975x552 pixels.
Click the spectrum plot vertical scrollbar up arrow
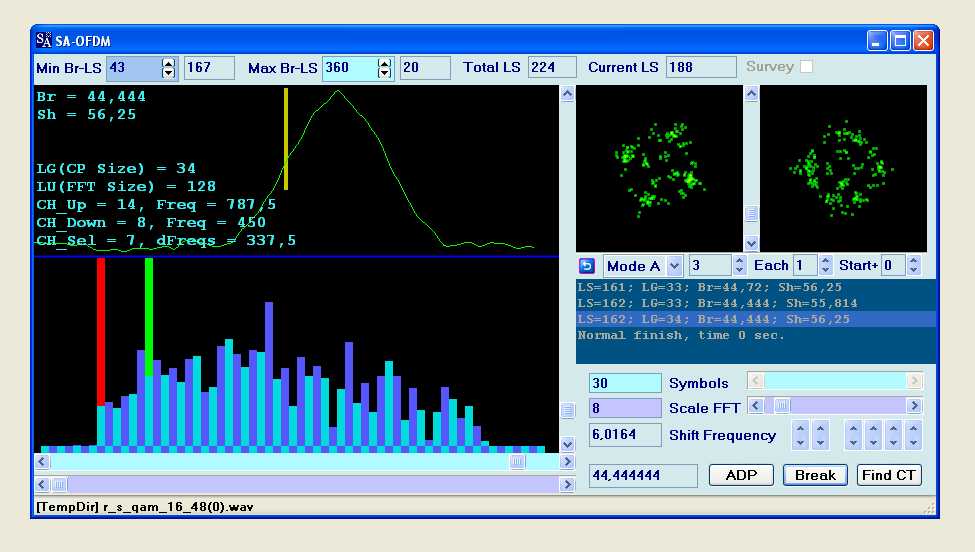coord(568,94)
